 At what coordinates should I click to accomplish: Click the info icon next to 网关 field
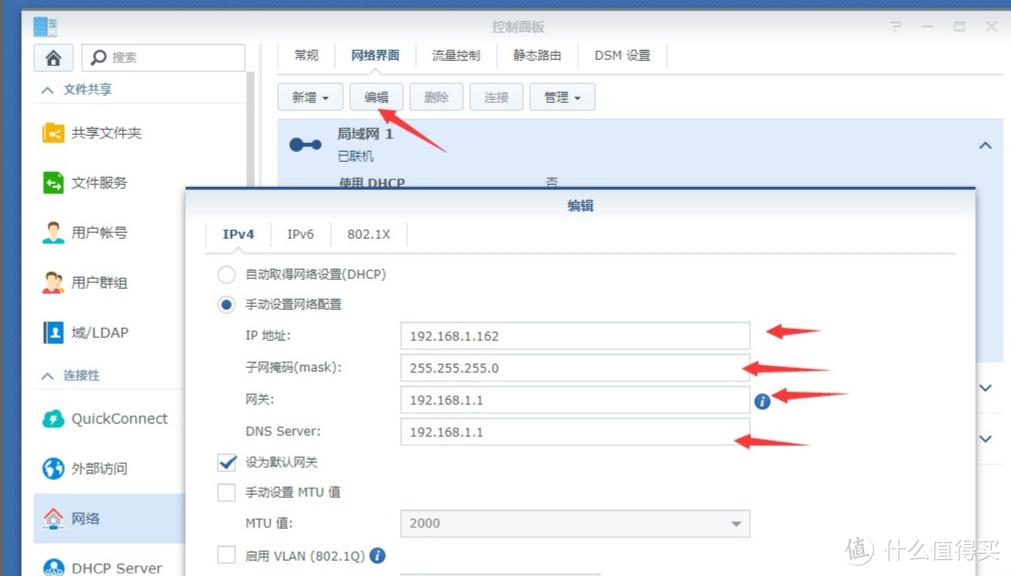pyautogui.click(x=763, y=400)
